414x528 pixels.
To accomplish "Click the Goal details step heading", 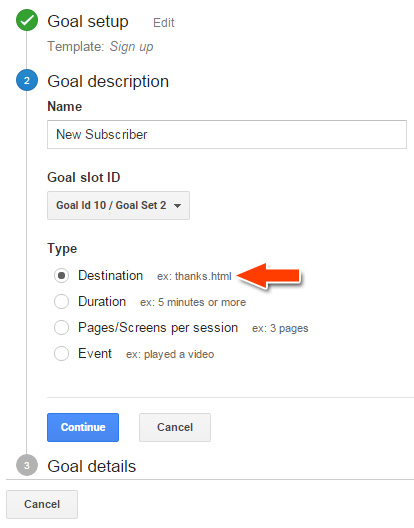I will pyautogui.click(x=92, y=466).
